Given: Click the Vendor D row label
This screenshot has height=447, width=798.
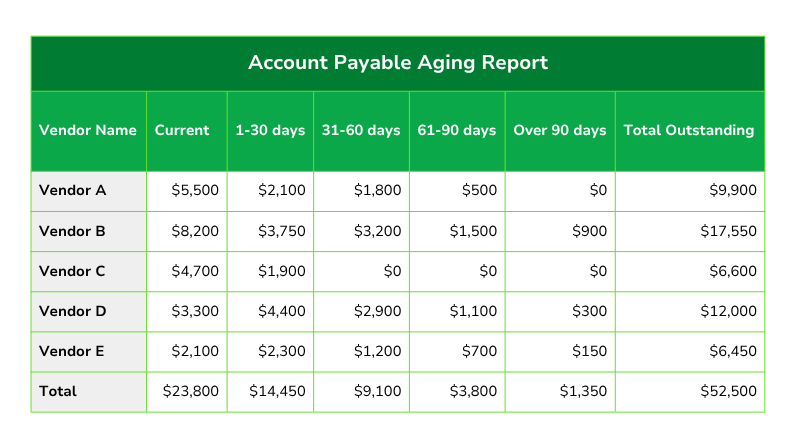Looking at the screenshot, I should pyautogui.click(x=89, y=312).
